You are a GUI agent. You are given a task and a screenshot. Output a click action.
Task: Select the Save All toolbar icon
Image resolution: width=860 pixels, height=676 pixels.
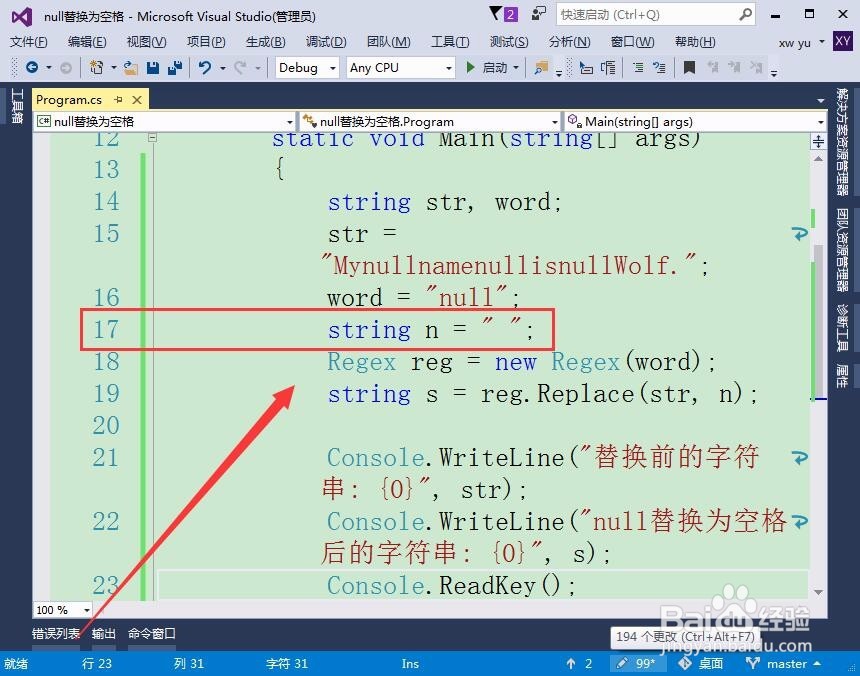click(x=177, y=67)
